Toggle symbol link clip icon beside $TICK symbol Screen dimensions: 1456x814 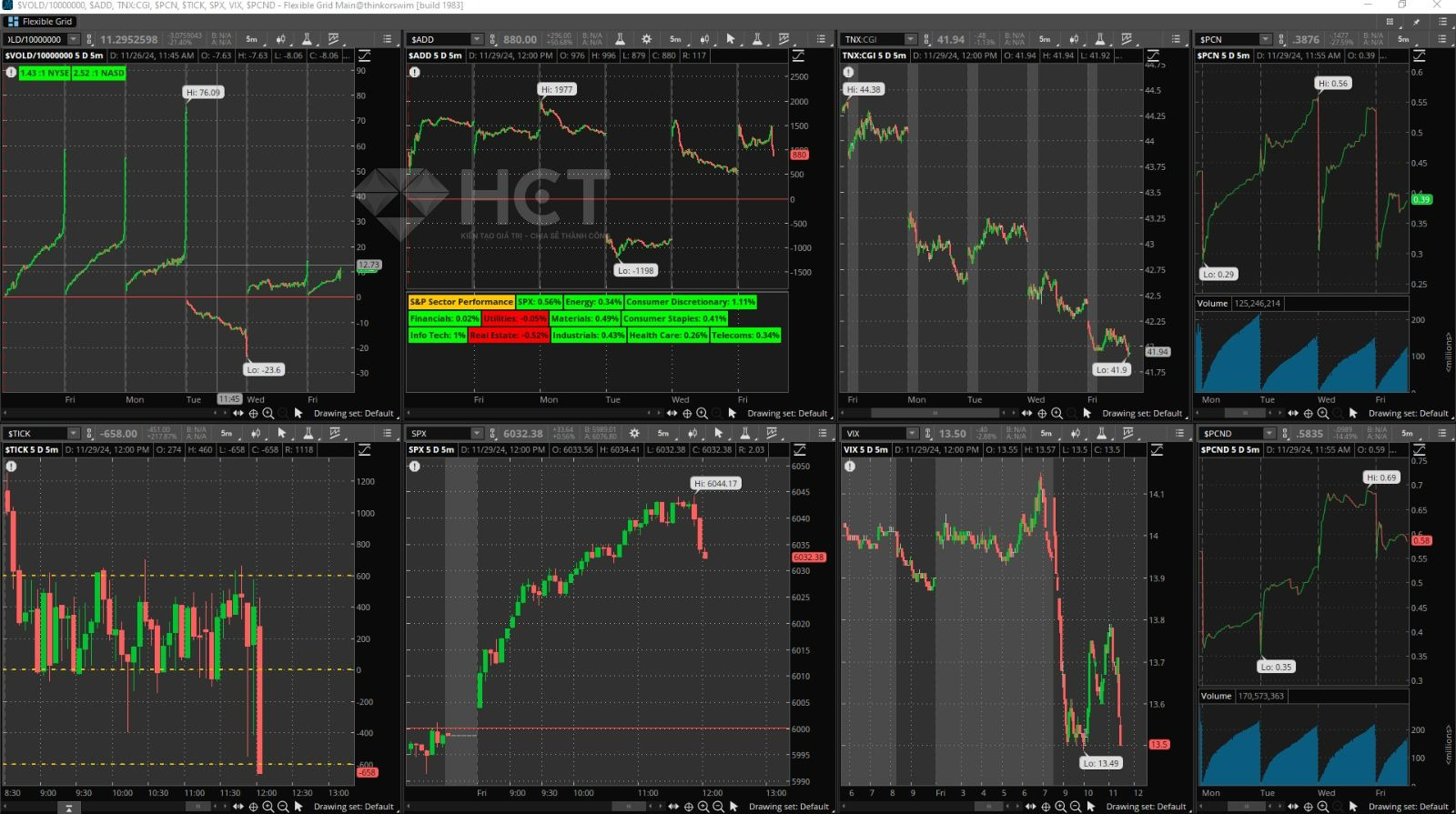click(x=88, y=434)
